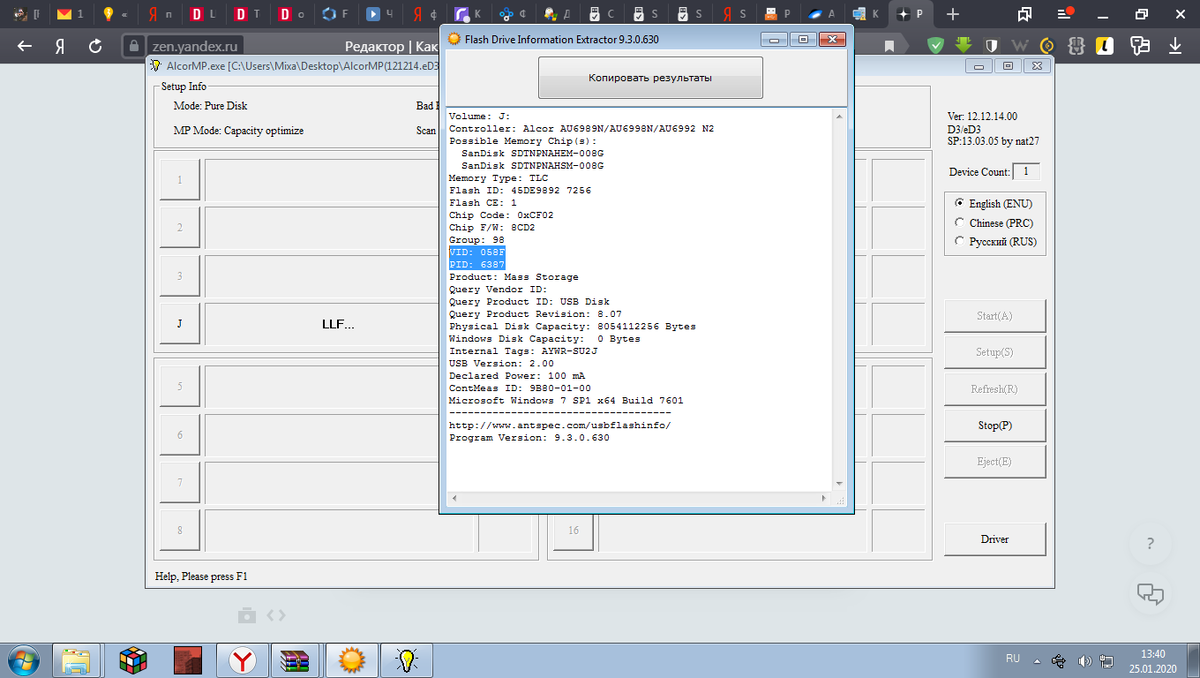
Task: Click the translate chat bubbles icon
Action: (1140, 45)
